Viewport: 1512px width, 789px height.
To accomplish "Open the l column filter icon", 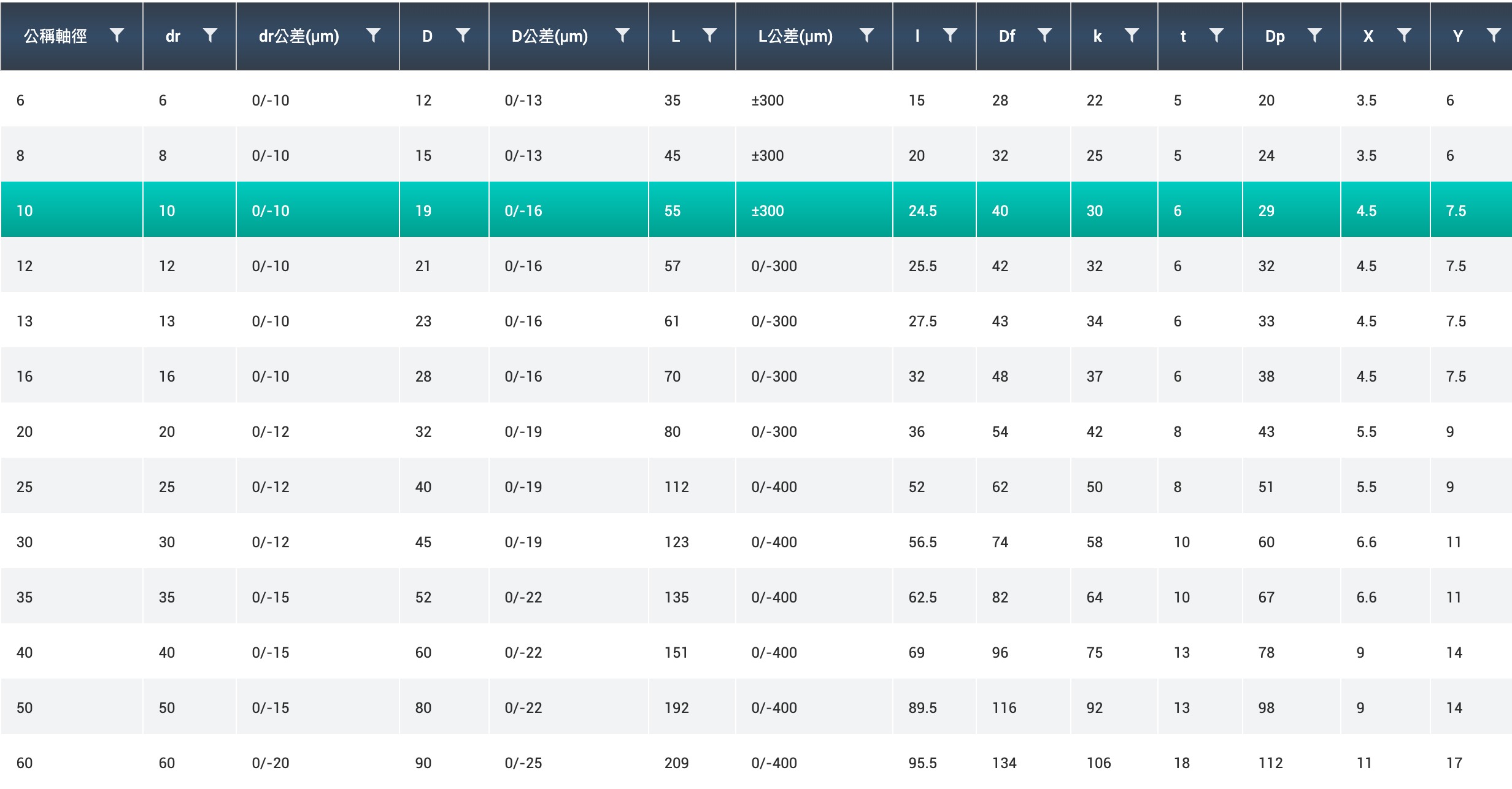I will [x=950, y=36].
